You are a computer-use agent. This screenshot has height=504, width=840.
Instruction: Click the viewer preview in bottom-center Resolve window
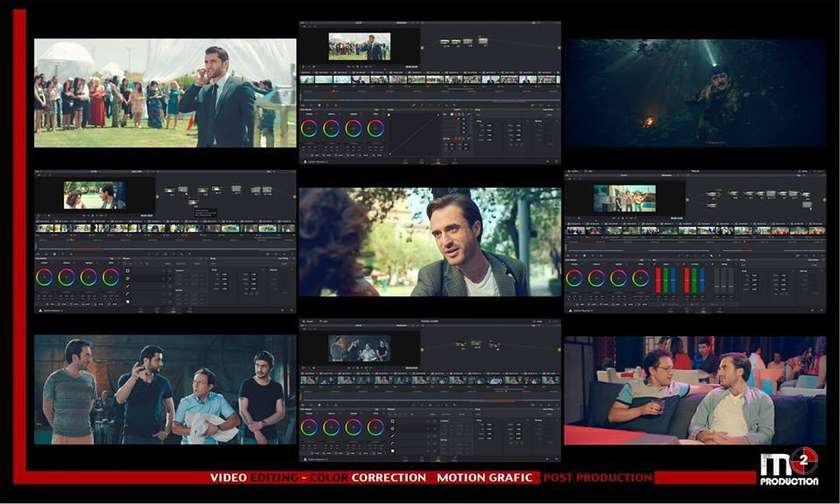(359, 348)
